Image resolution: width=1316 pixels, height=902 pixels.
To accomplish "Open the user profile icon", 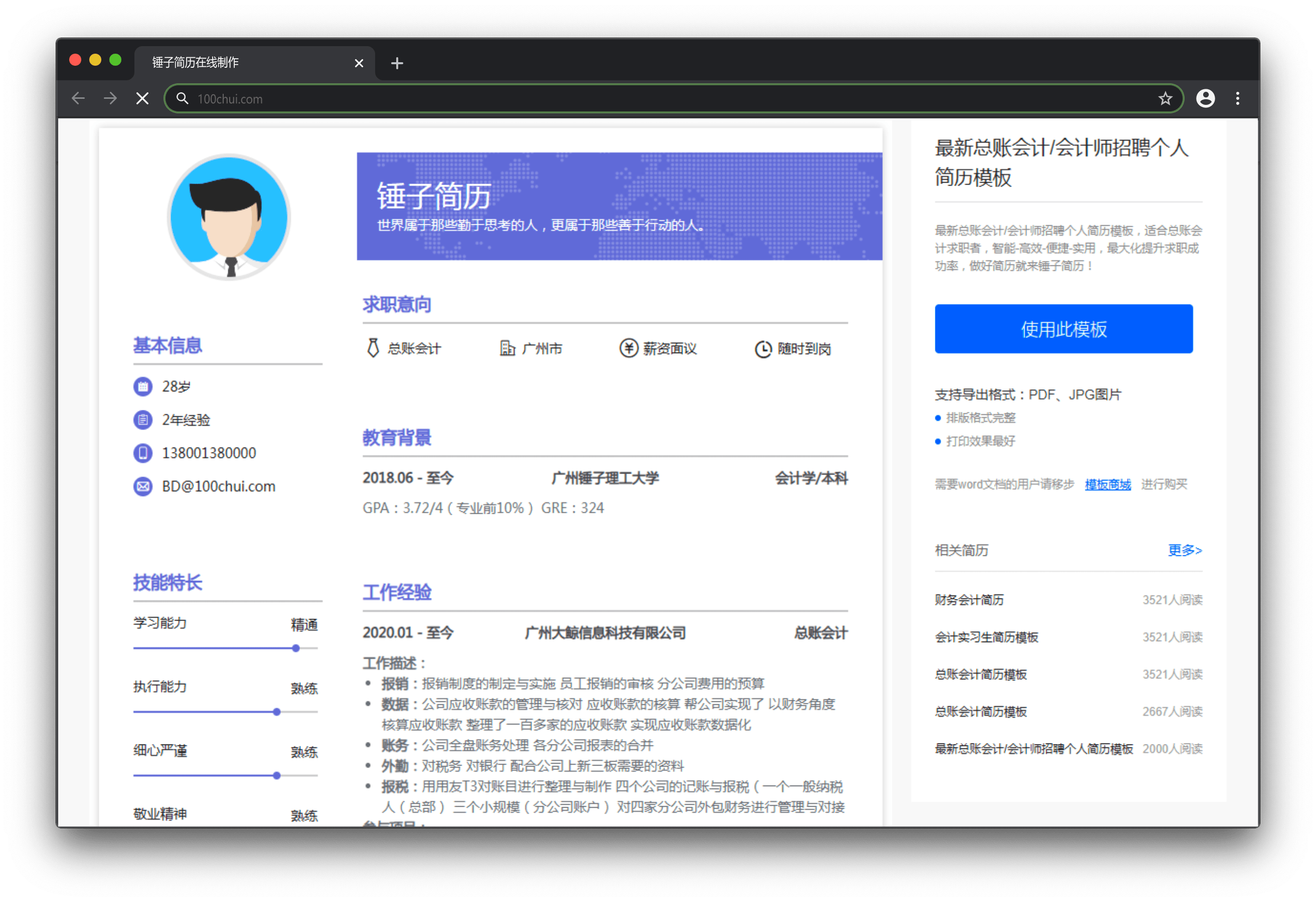I will point(1205,99).
